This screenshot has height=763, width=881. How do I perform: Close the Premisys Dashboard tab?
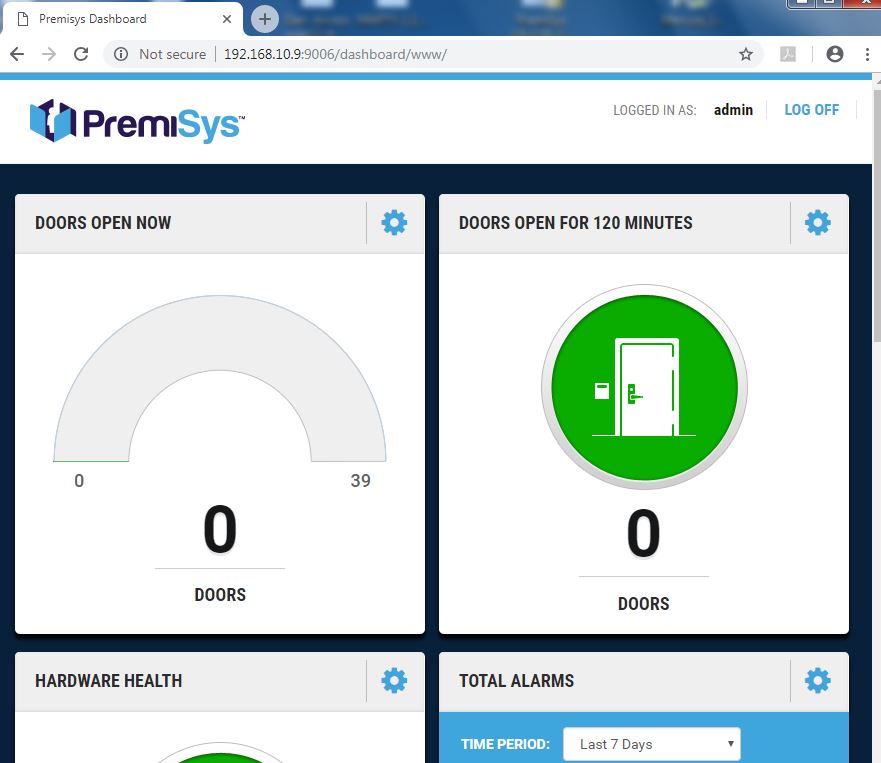pos(226,19)
